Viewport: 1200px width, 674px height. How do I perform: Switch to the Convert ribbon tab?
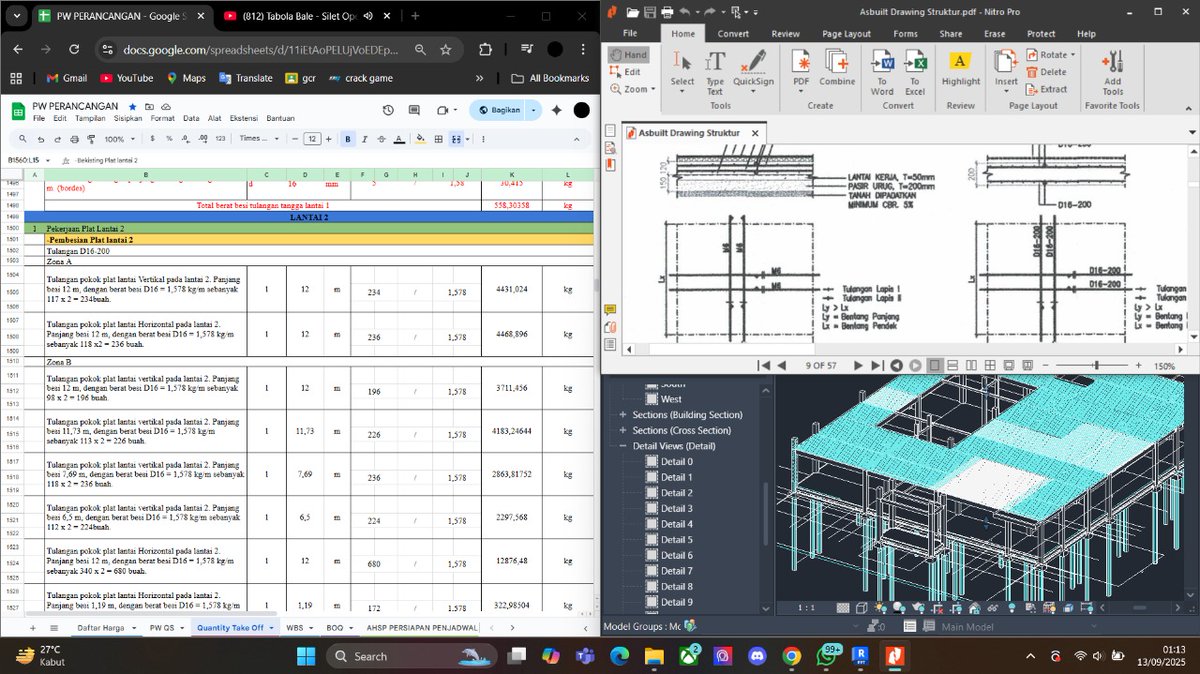(733, 33)
